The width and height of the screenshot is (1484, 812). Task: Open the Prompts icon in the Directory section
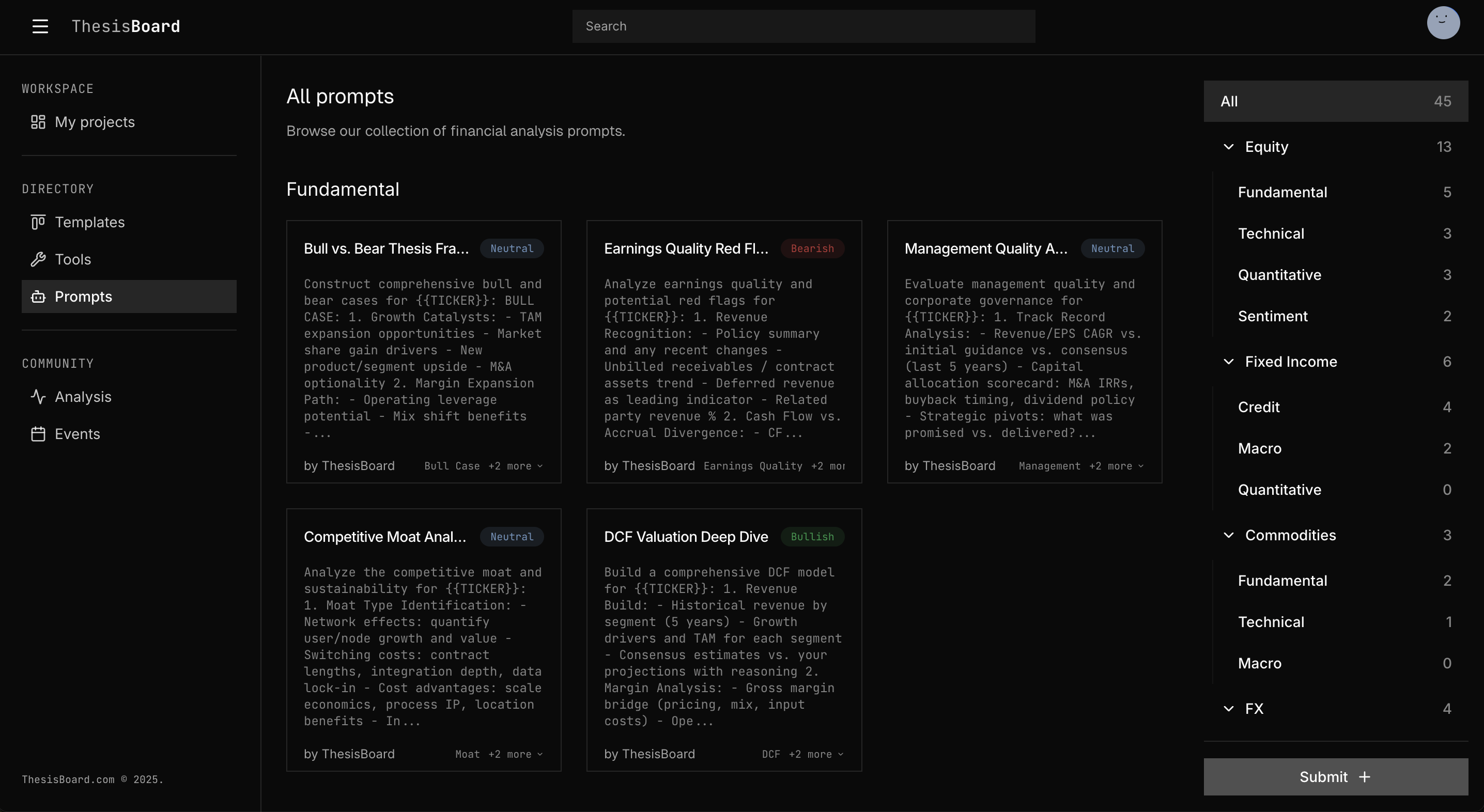pyautogui.click(x=38, y=296)
